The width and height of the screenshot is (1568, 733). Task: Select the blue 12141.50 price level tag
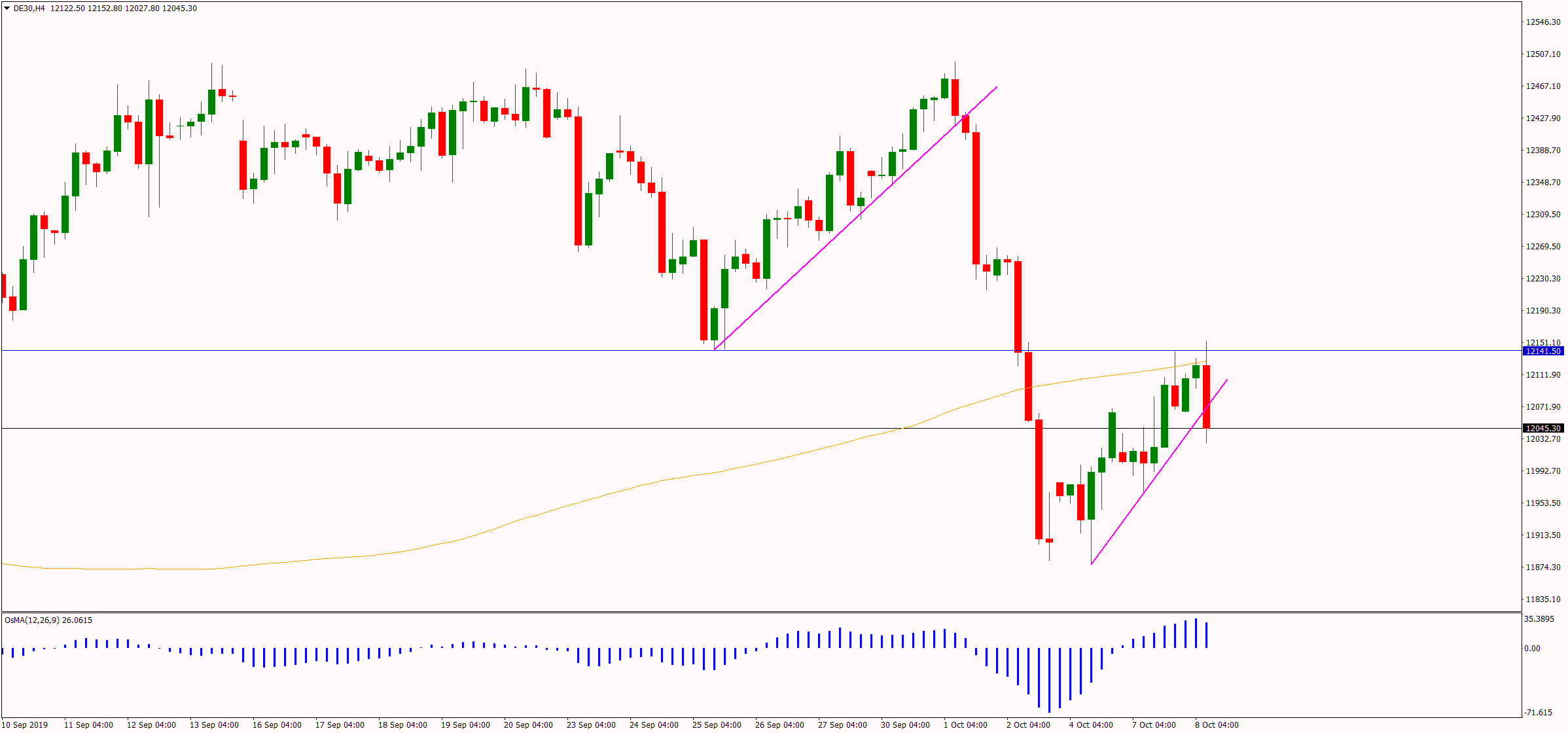(x=1543, y=351)
